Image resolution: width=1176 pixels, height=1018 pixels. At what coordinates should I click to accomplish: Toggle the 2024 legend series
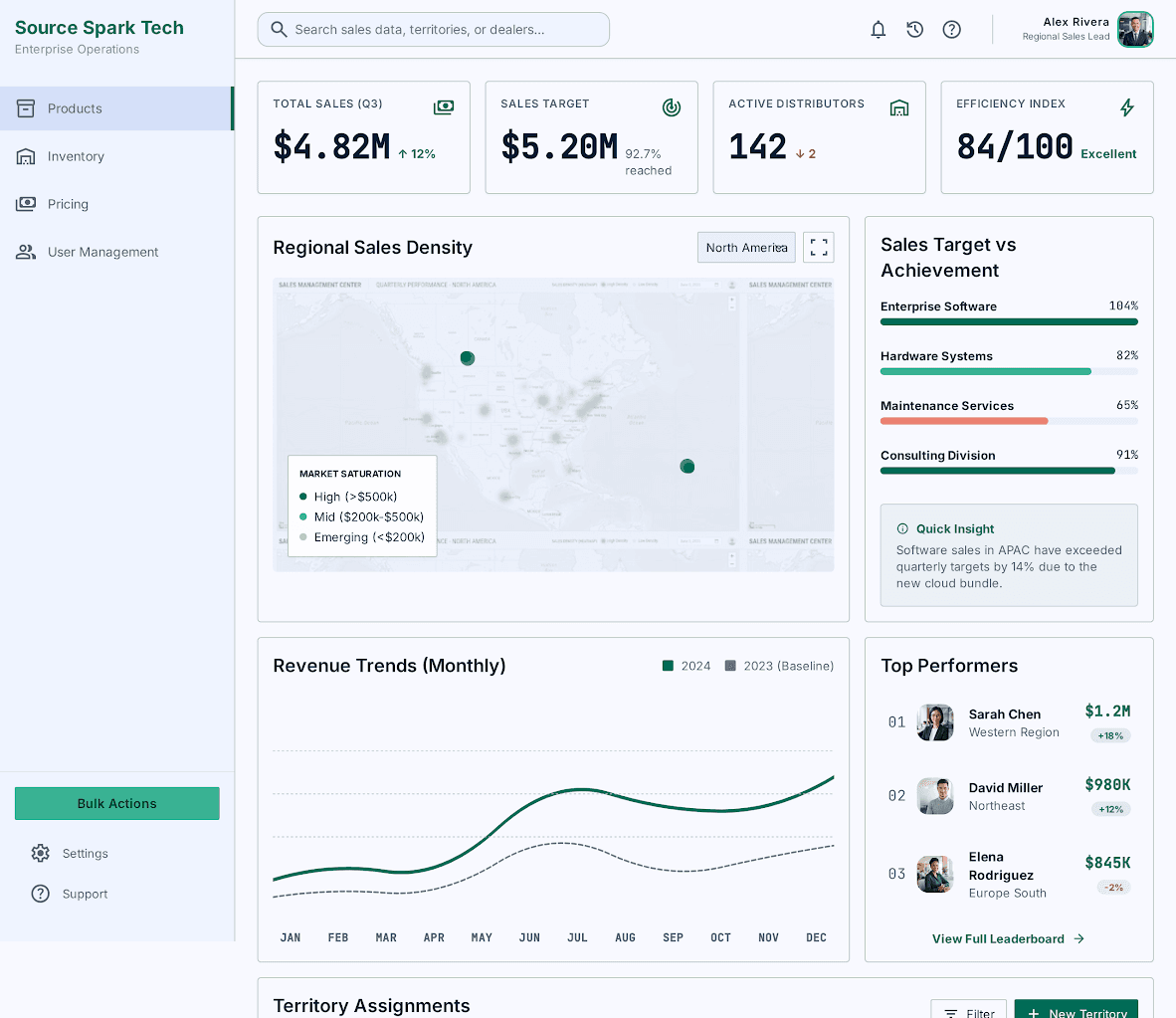686,666
